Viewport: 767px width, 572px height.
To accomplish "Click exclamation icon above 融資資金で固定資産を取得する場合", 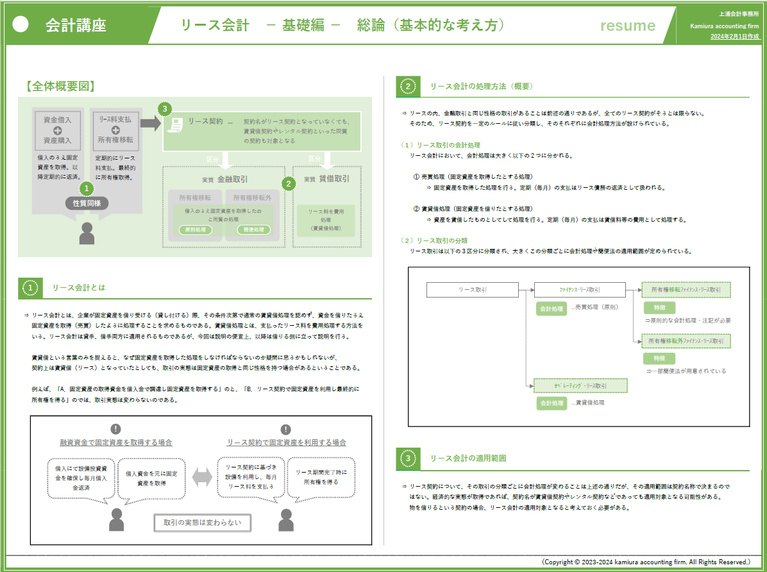I will click(x=115, y=429).
